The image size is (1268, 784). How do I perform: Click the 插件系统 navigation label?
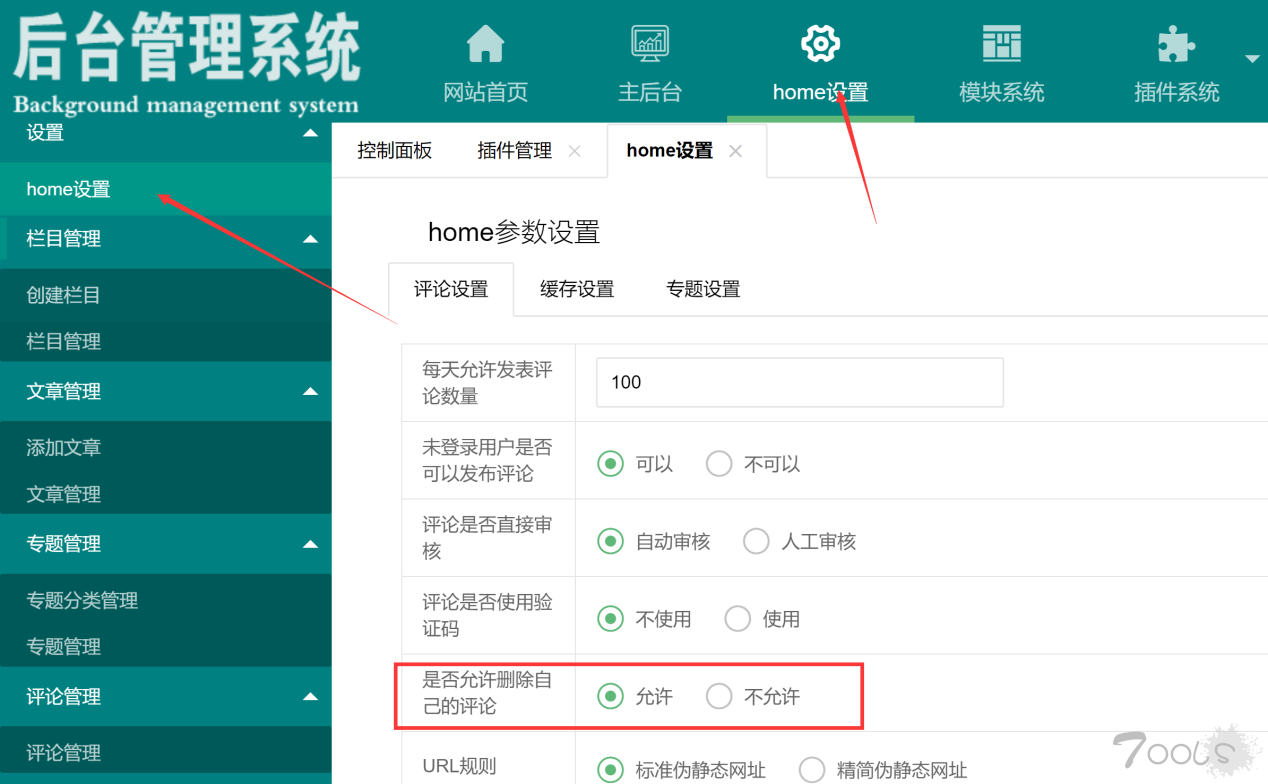pos(1176,93)
